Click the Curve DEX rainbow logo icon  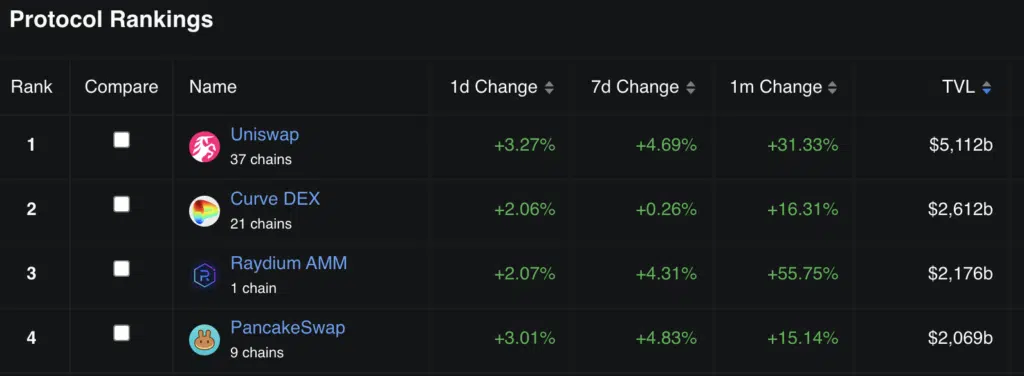(x=204, y=211)
